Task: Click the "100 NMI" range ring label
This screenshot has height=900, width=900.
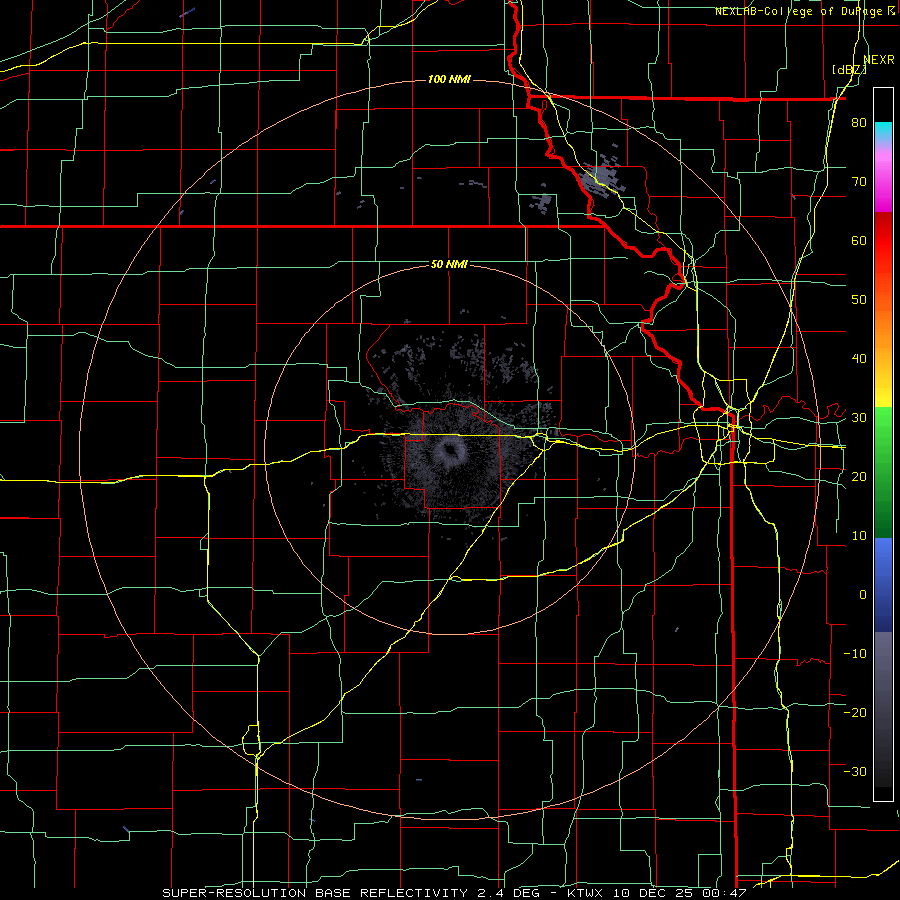Action: (x=449, y=79)
